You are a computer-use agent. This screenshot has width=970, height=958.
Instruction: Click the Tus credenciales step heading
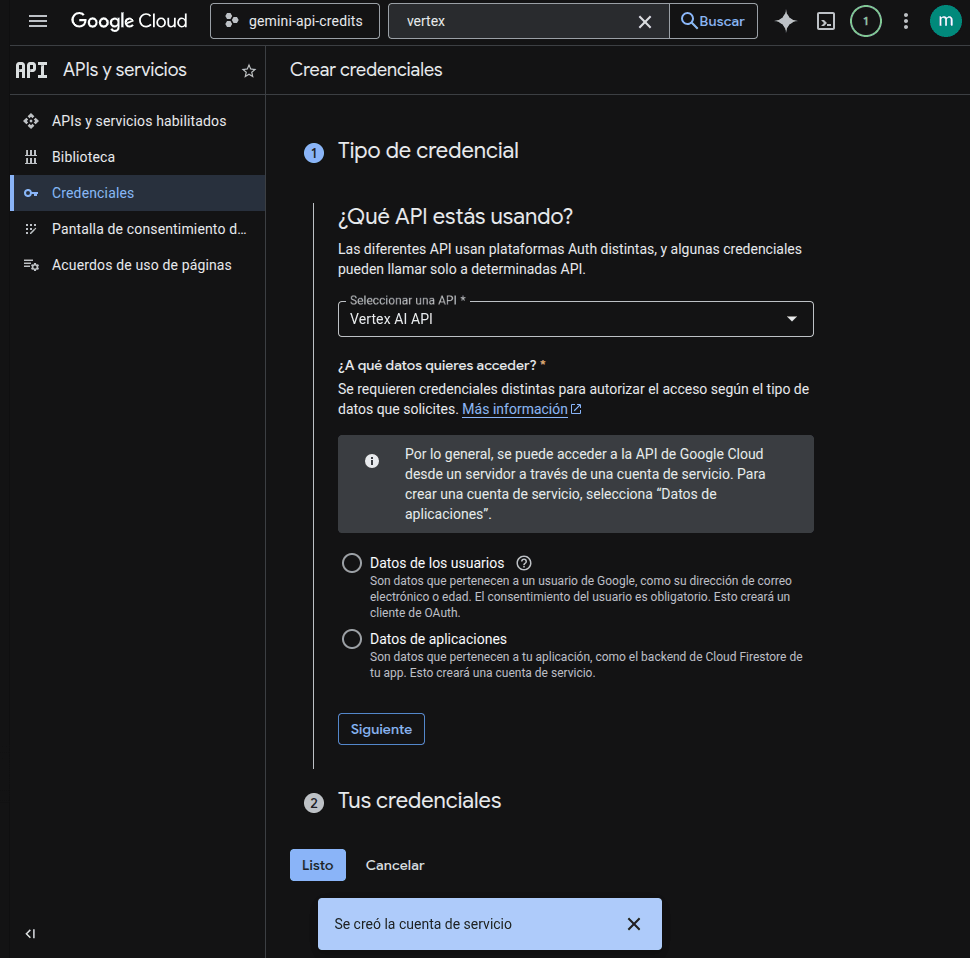point(419,800)
